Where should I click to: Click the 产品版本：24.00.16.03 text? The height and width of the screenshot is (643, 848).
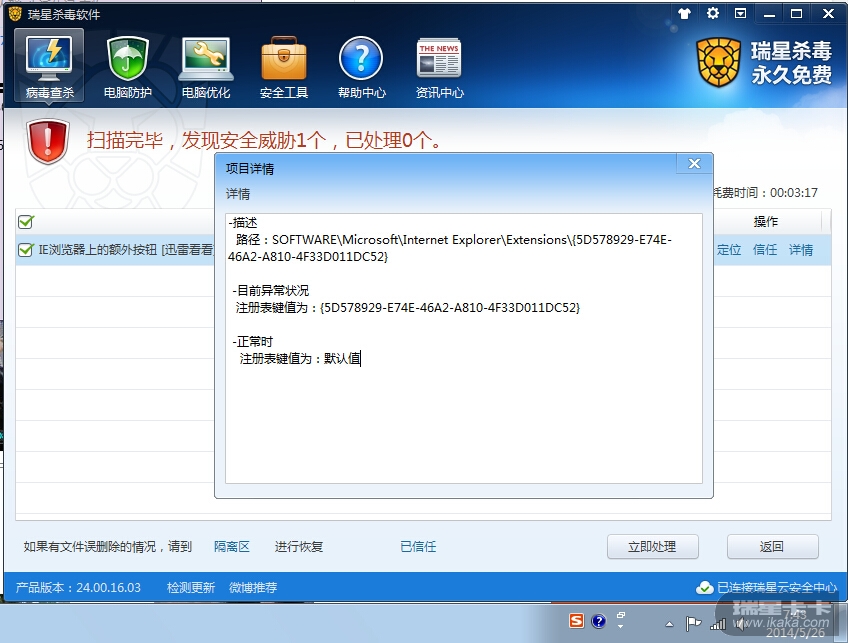click(x=78, y=587)
